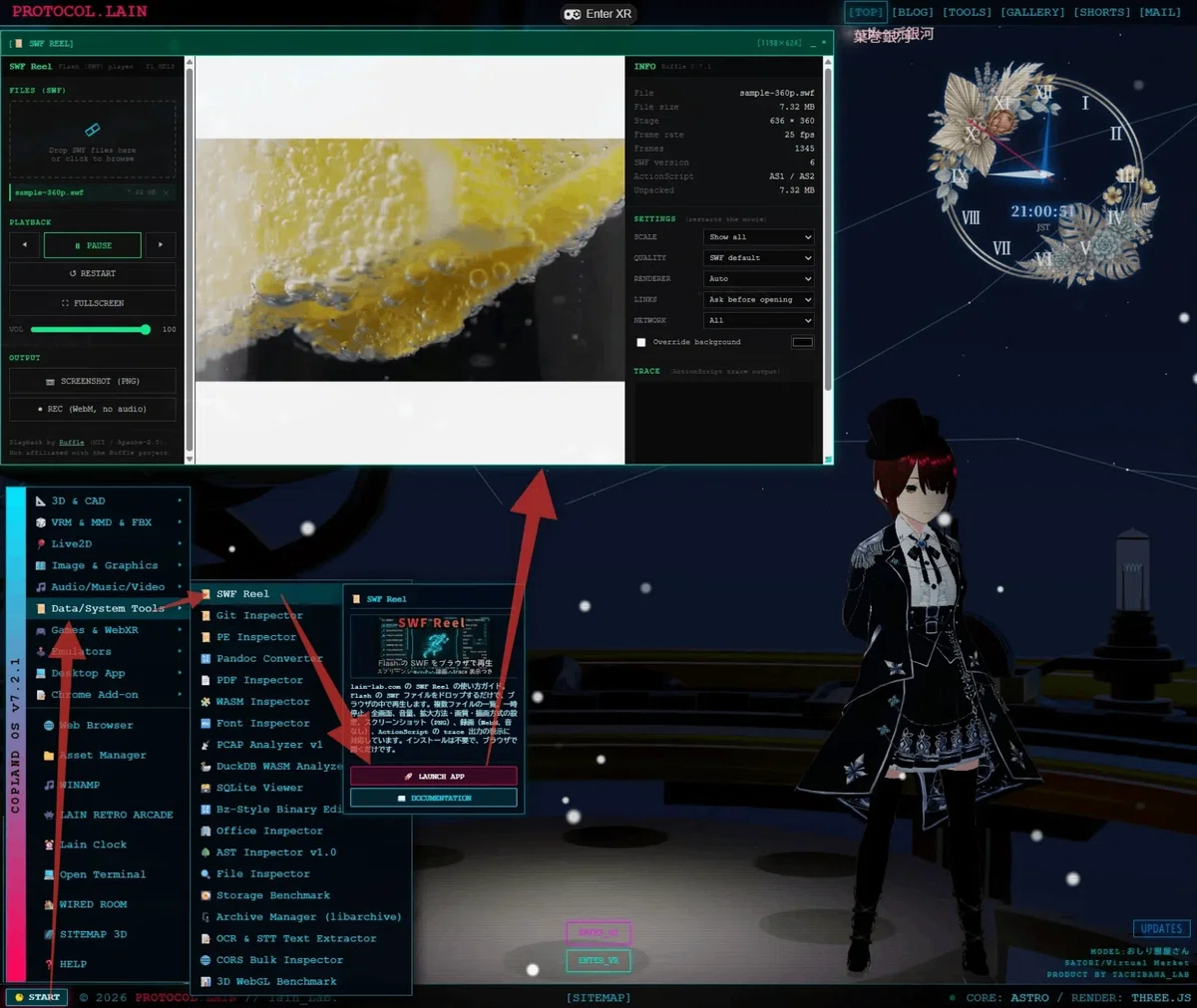The height and width of the screenshot is (1008, 1197).
Task: Click the Launch App button
Action: [x=434, y=776]
